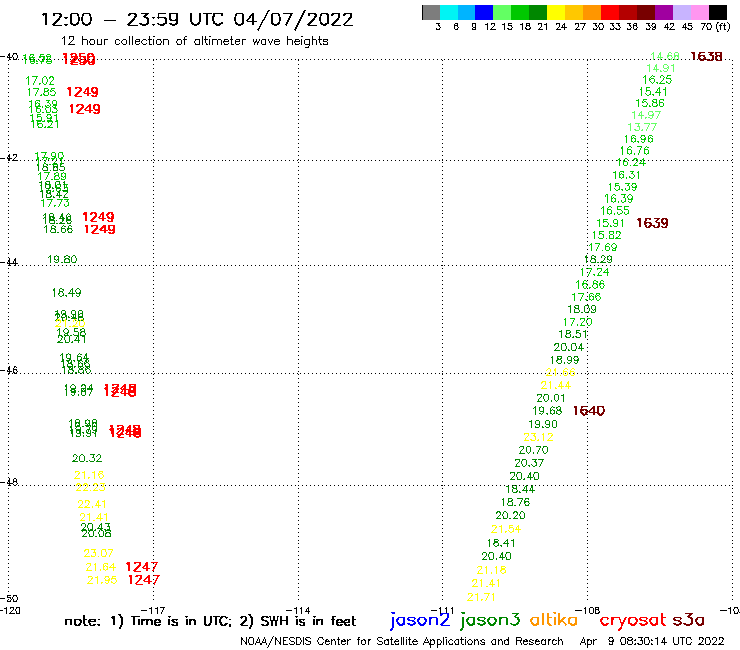Image resolution: width=740 pixels, height=650 pixels.
Task: Click the 20.32 value on left track
Action: coord(87,458)
